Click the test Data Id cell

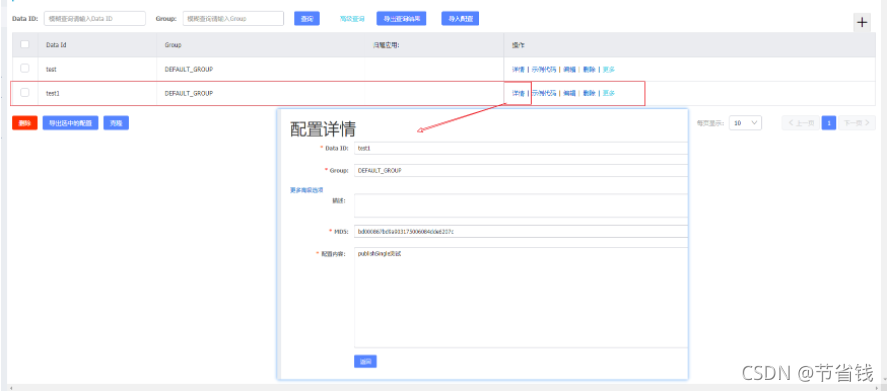(51, 69)
